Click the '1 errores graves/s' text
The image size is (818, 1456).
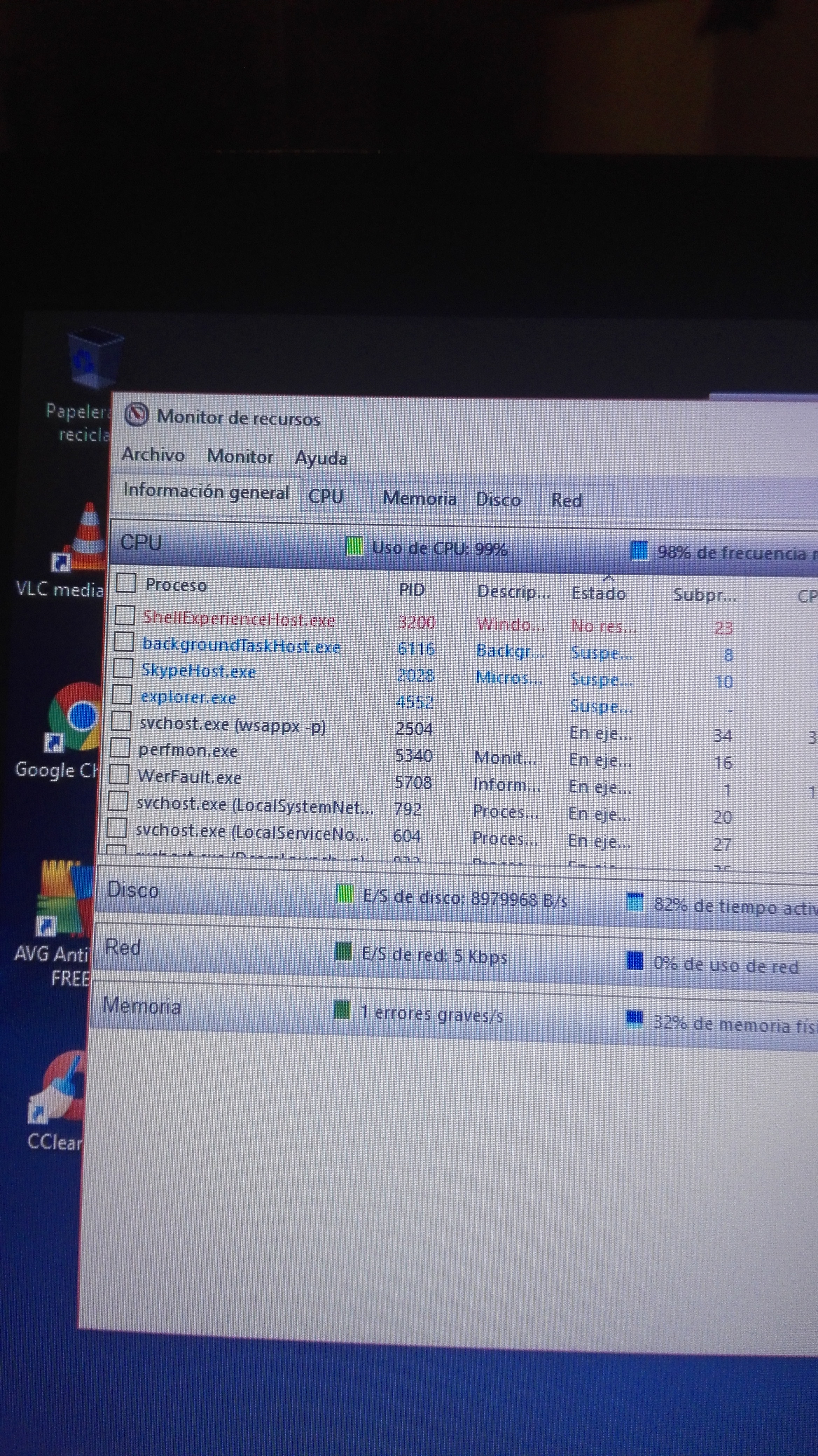431,1014
